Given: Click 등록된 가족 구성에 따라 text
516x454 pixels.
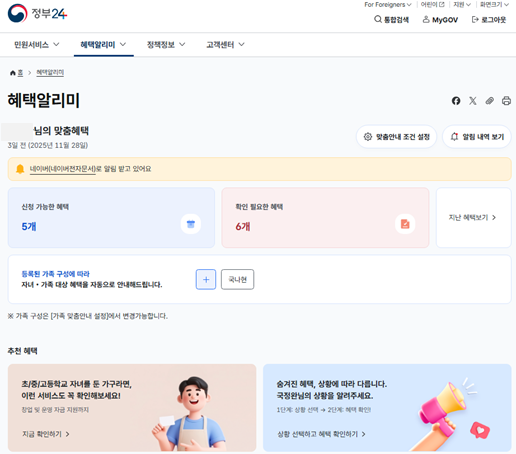Looking at the screenshot, I should pos(55,274).
